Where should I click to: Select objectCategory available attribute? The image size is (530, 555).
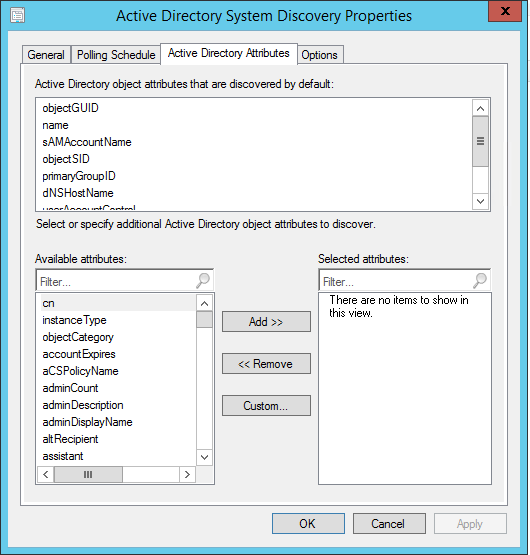coord(78,337)
